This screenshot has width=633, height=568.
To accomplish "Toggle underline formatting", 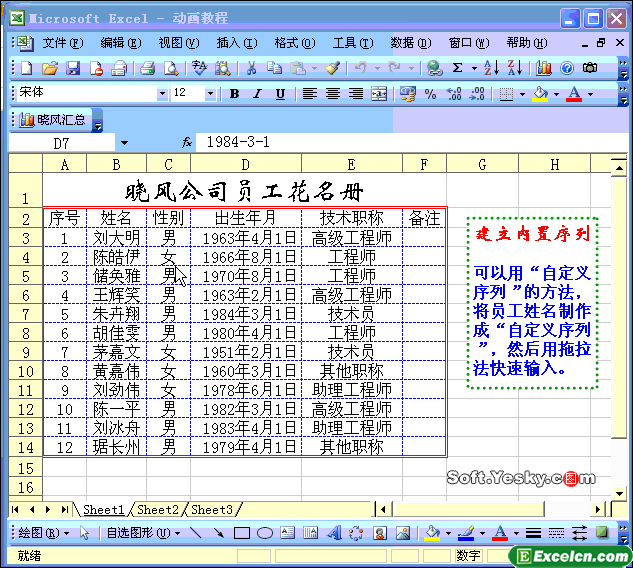I will (x=280, y=94).
